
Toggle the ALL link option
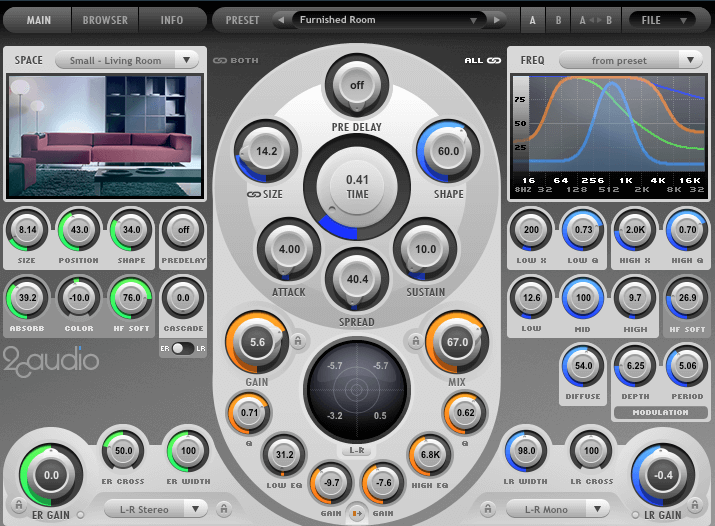[483, 60]
